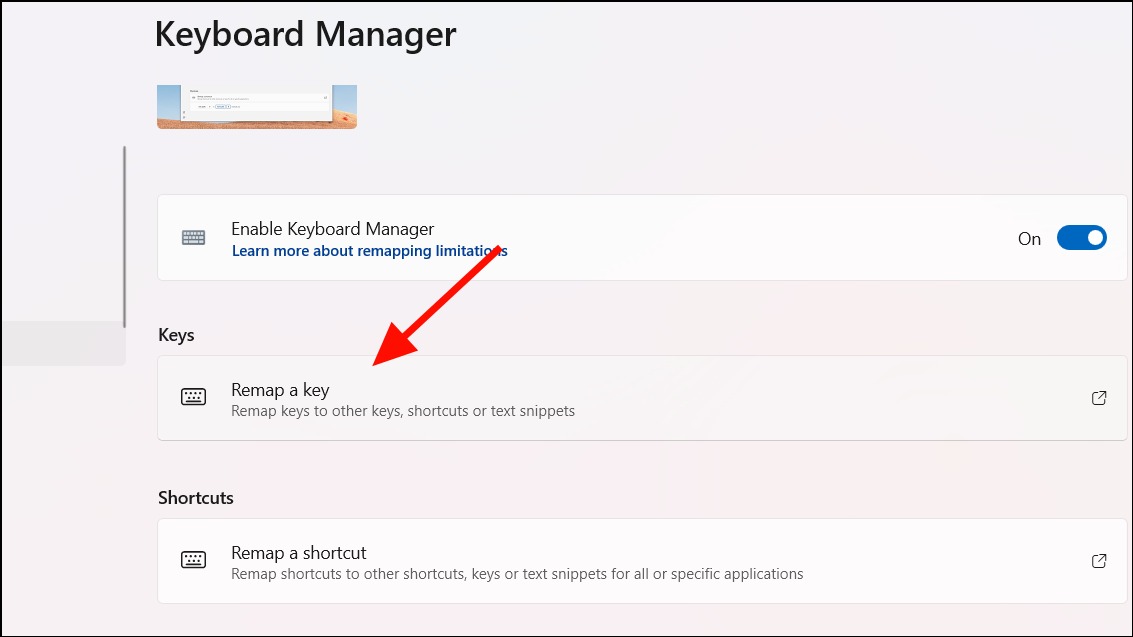
Task: Click the keyboard icon beside Enable Keyboard Manager
Action: 193,238
